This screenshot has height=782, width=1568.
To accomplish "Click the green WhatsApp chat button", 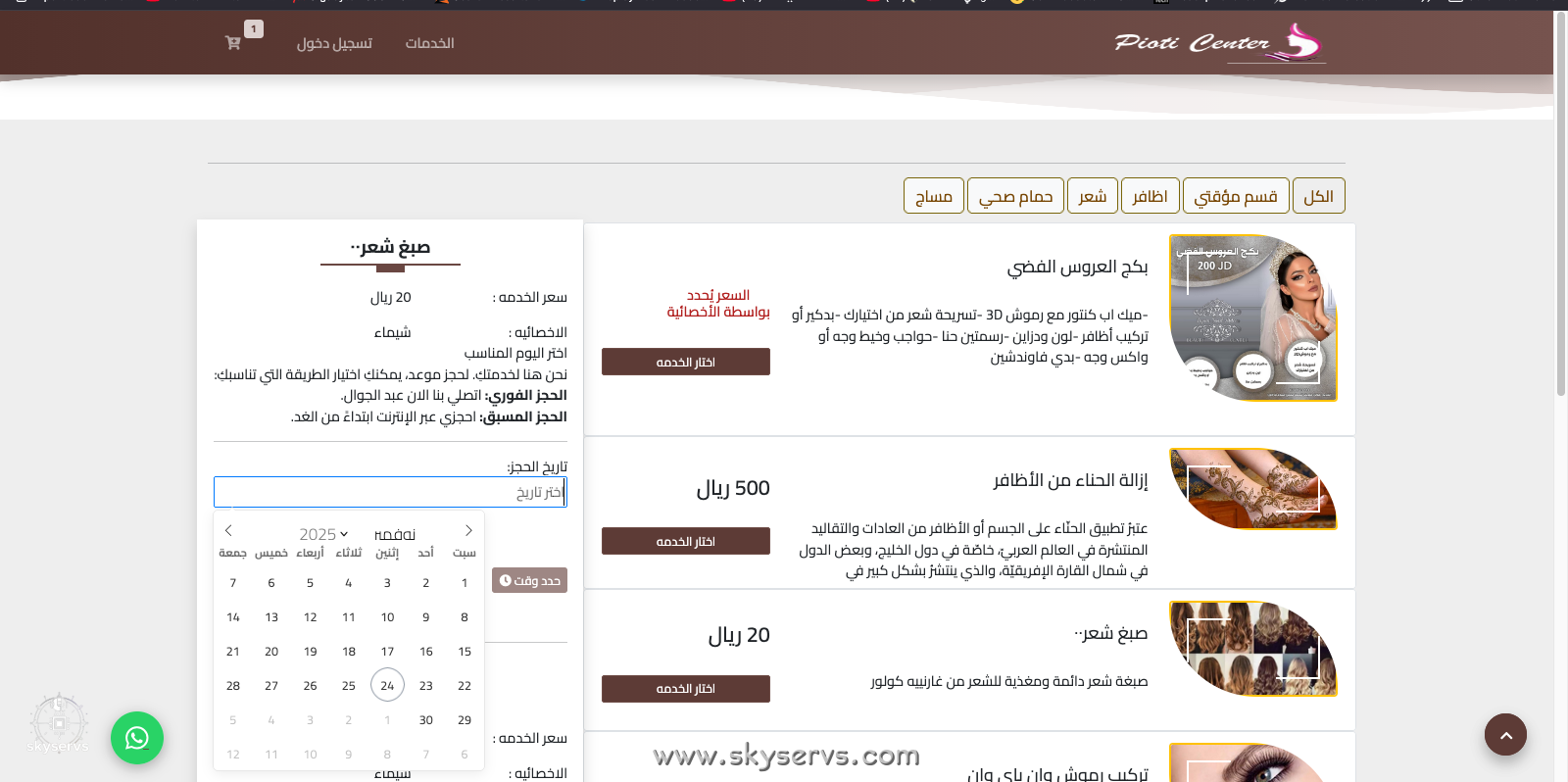I will click(137, 738).
